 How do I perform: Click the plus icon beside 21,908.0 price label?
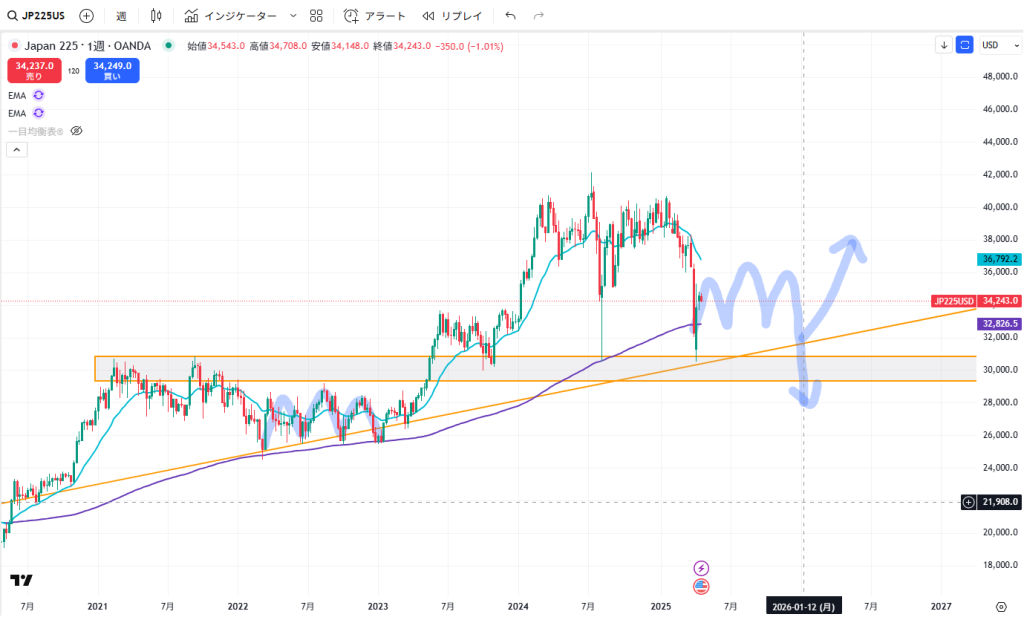pyautogui.click(x=967, y=502)
